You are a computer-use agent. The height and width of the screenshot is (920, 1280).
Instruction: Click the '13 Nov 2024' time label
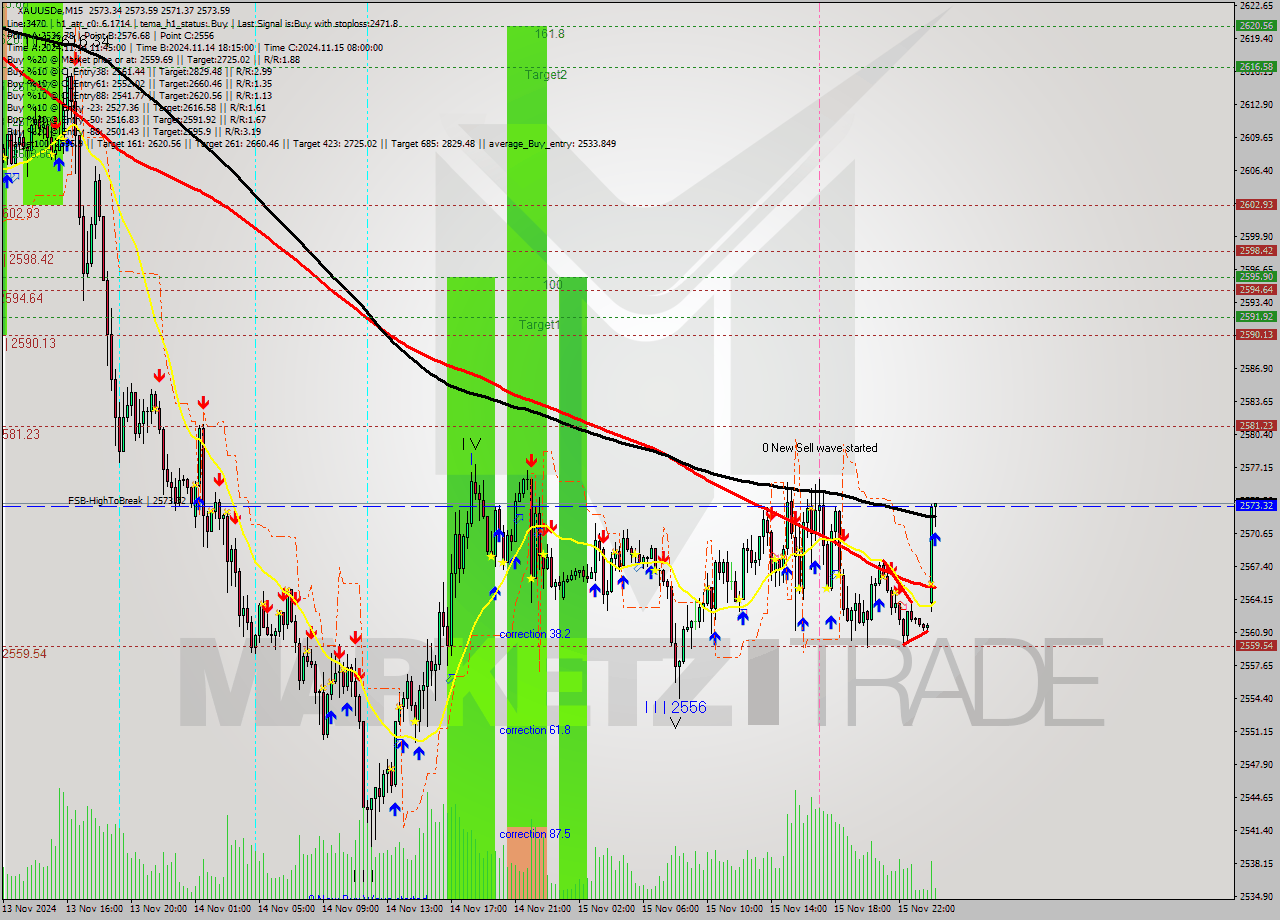click(29, 909)
